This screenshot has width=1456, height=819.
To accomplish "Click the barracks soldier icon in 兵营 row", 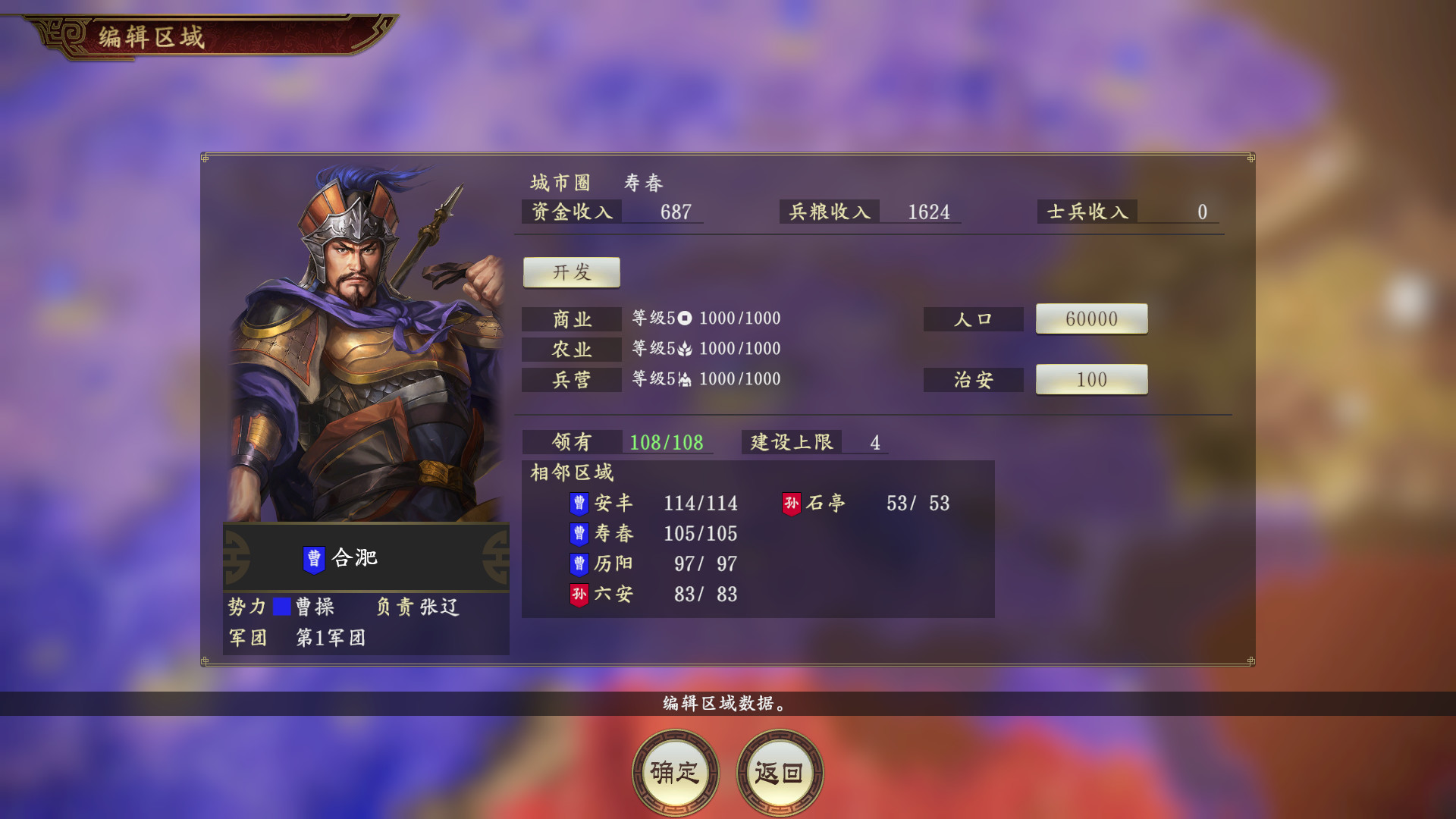I will (x=685, y=379).
